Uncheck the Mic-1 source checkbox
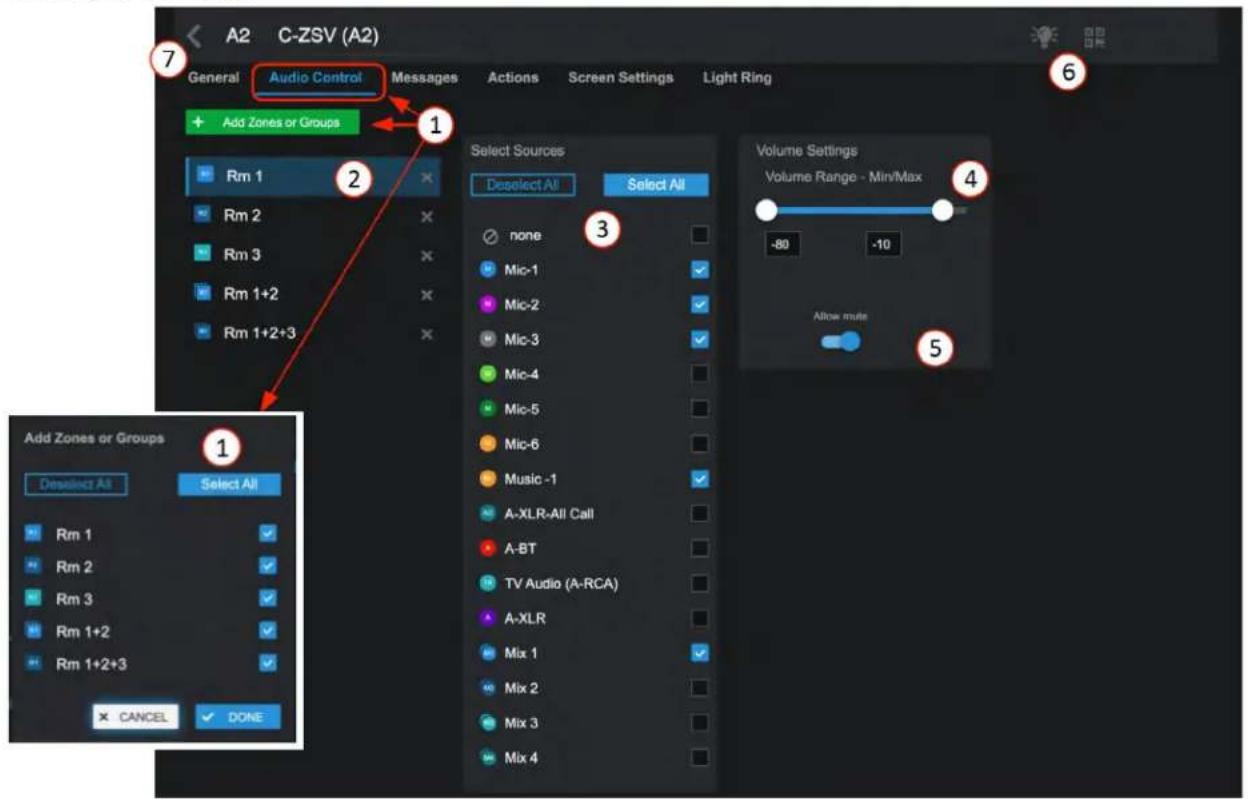1248x799 pixels. tap(700, 270)
